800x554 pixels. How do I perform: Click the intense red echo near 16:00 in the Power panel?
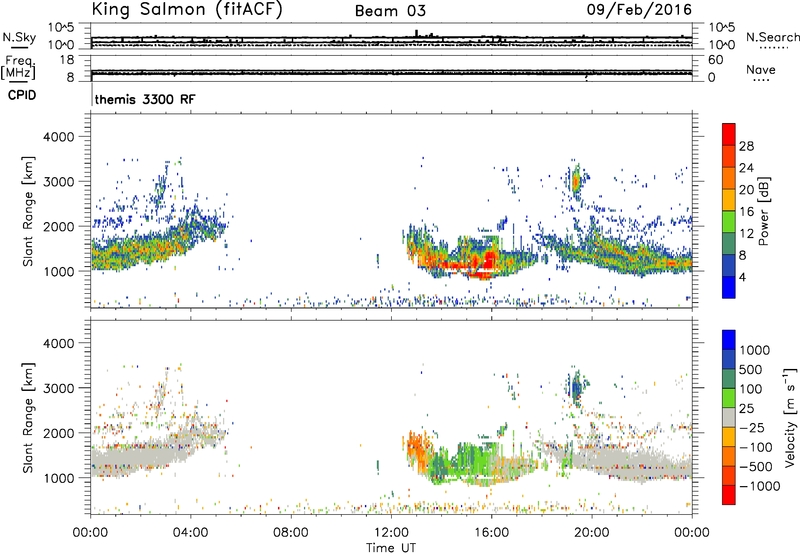(x=491, y=260)
